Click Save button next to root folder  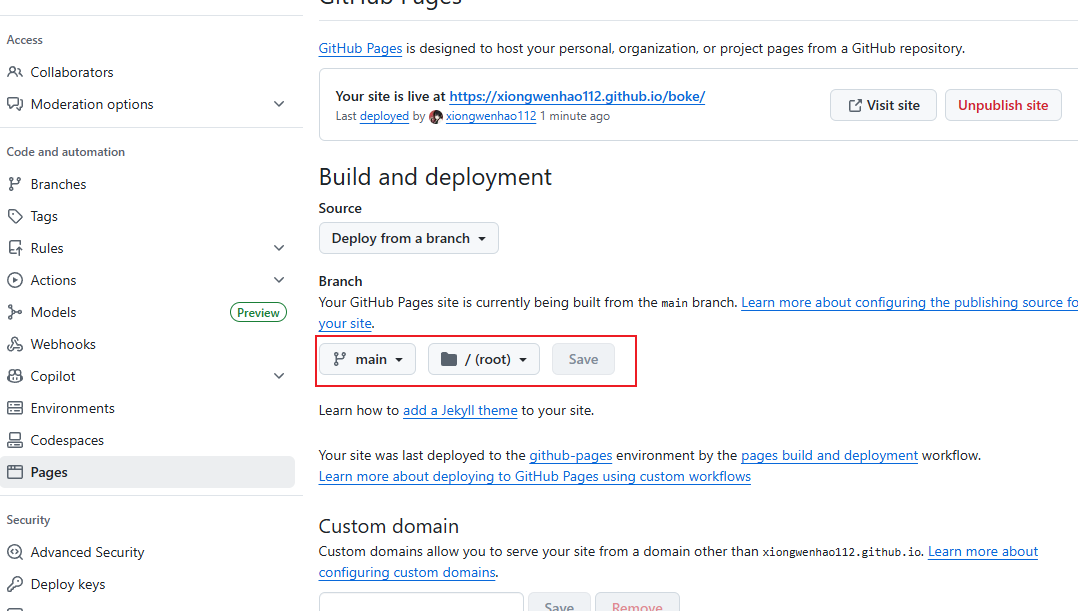(583, 359)
